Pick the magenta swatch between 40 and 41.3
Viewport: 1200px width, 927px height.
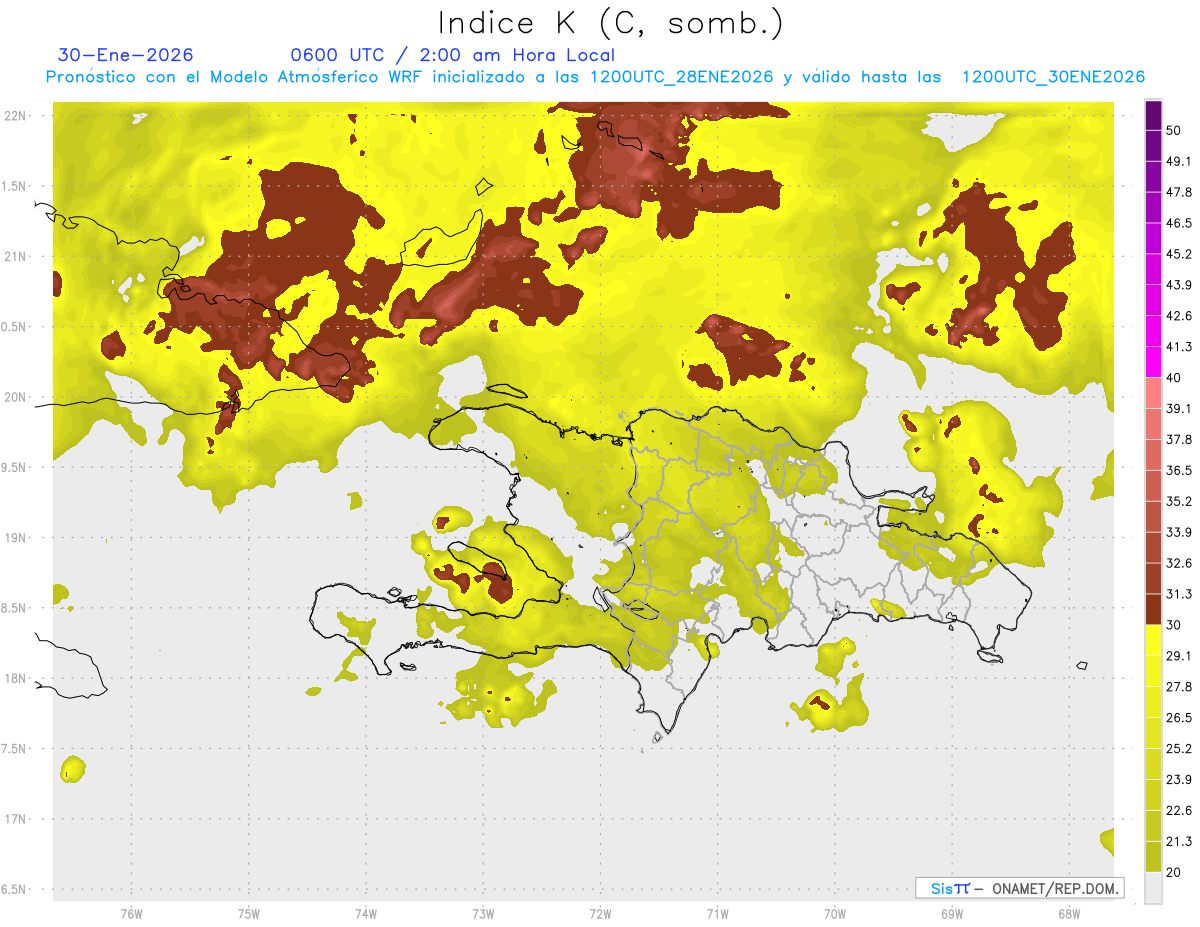click(x=1153, y=362)
